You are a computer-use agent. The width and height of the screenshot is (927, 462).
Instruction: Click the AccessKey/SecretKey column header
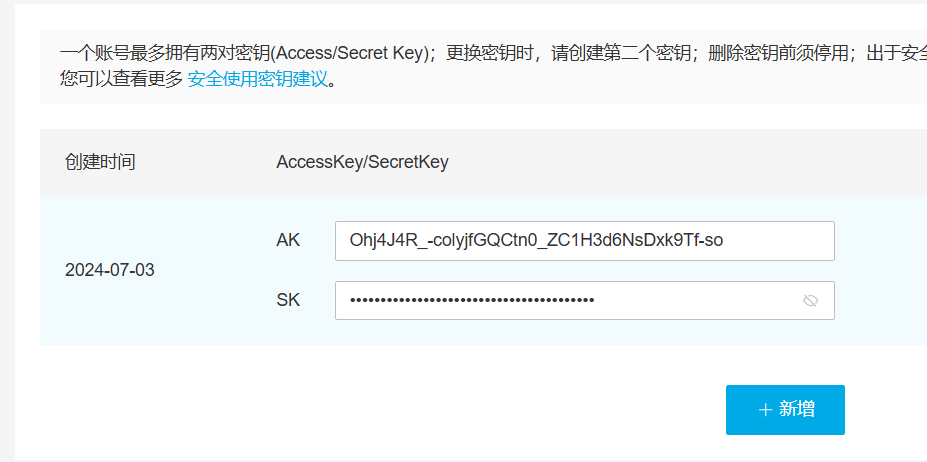(x=362, y=161)
